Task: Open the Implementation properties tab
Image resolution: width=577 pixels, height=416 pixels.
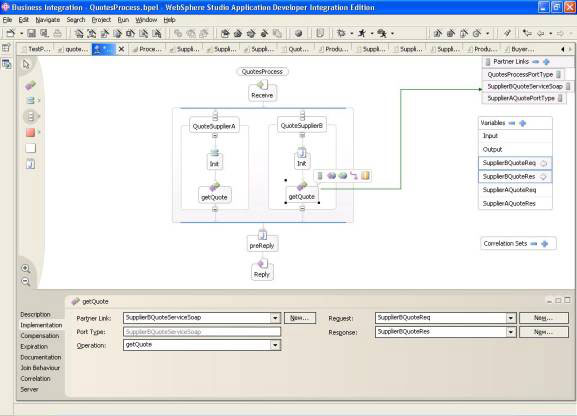Action: point(41,325)
